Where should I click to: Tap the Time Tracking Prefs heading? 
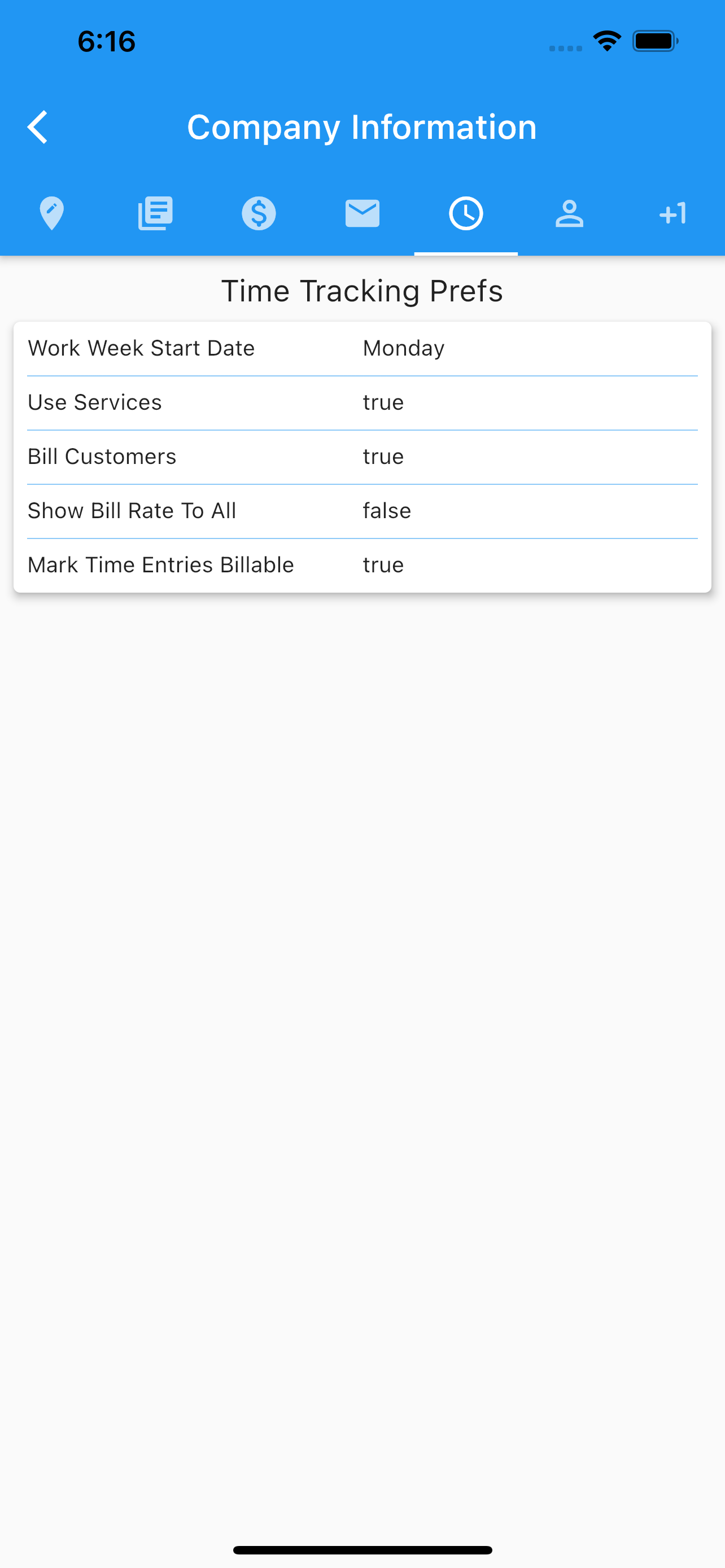point(362,291)
